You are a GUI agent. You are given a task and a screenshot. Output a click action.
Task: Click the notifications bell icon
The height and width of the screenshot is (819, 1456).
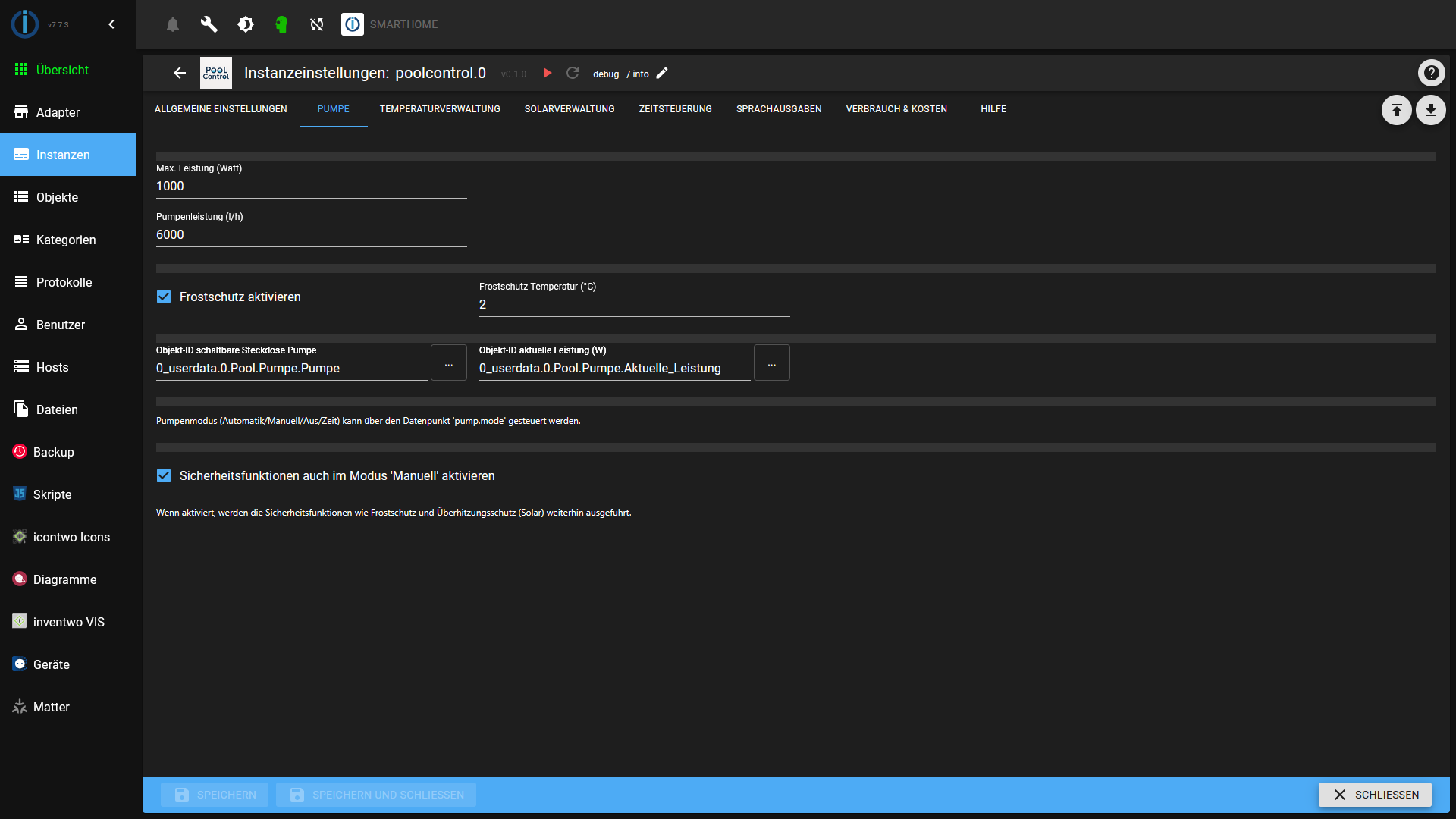(x=173, y=24)
